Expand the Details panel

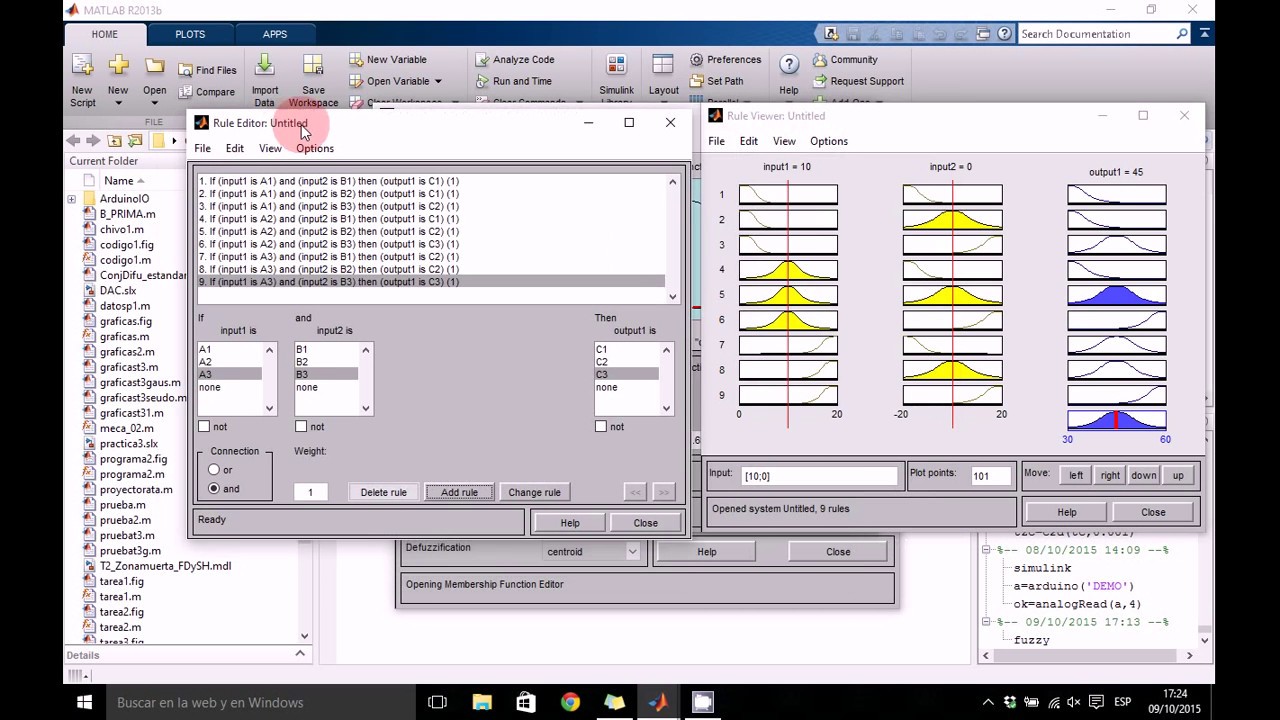coord(299,654)
